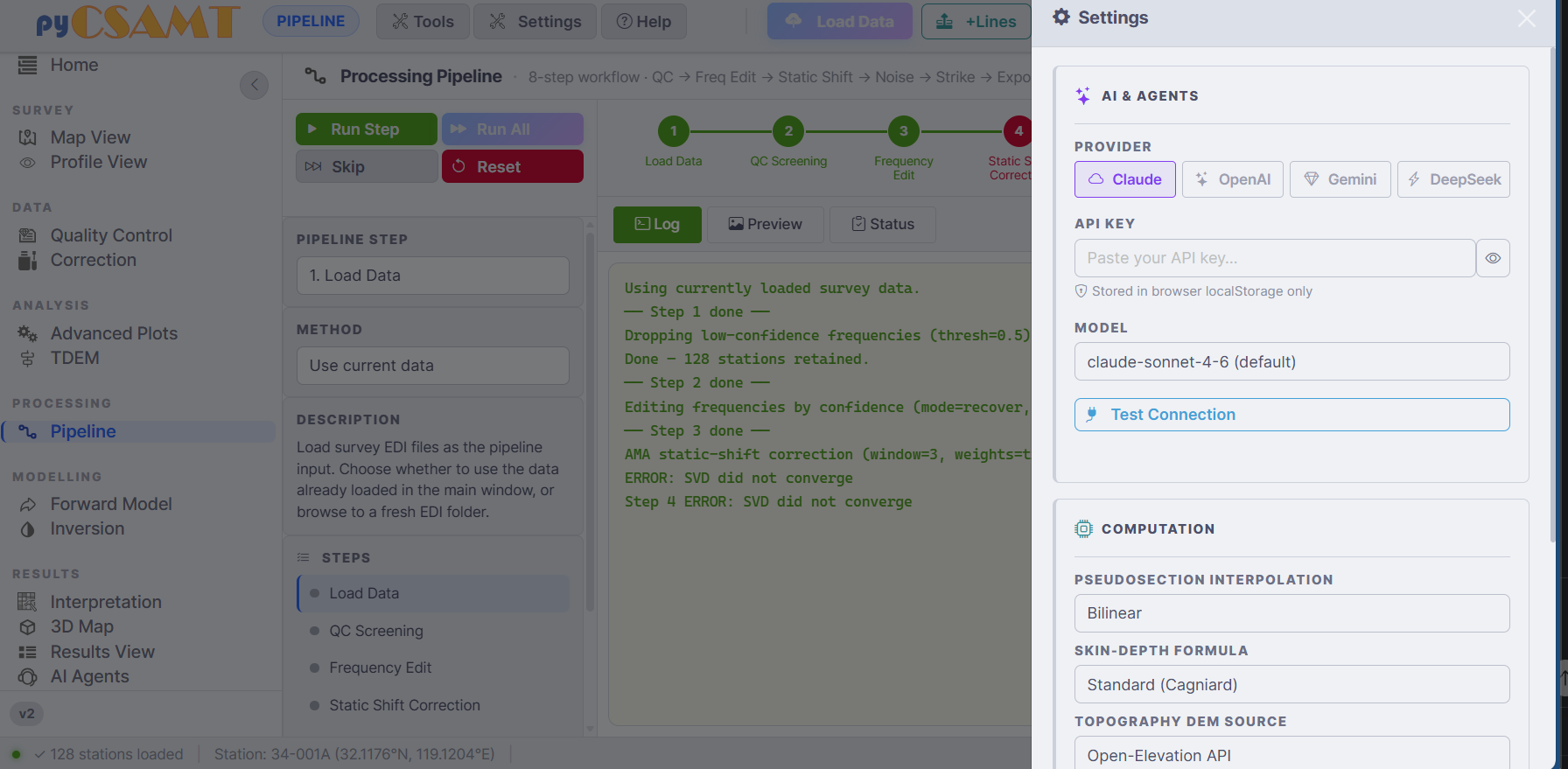Select Frequency Edit in Steps list
Screen dimensions: 1568x769
433,668
